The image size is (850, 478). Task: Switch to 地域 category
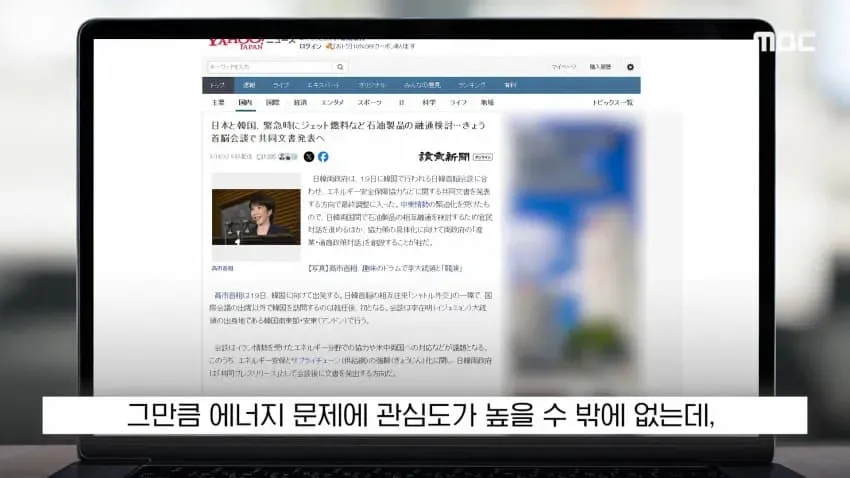(x=487, y=102)
